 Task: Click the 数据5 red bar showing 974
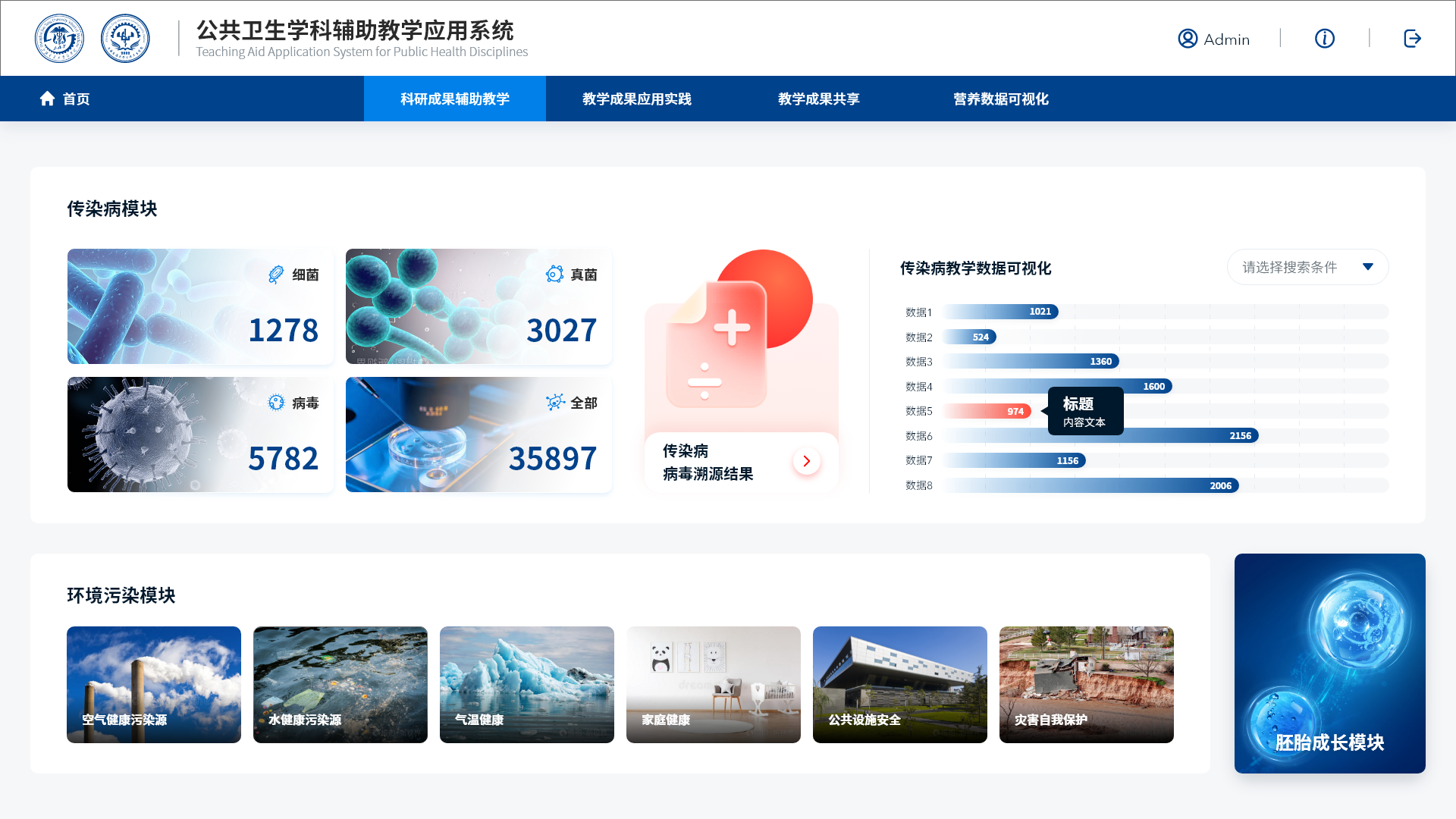[x=987, y=411]
